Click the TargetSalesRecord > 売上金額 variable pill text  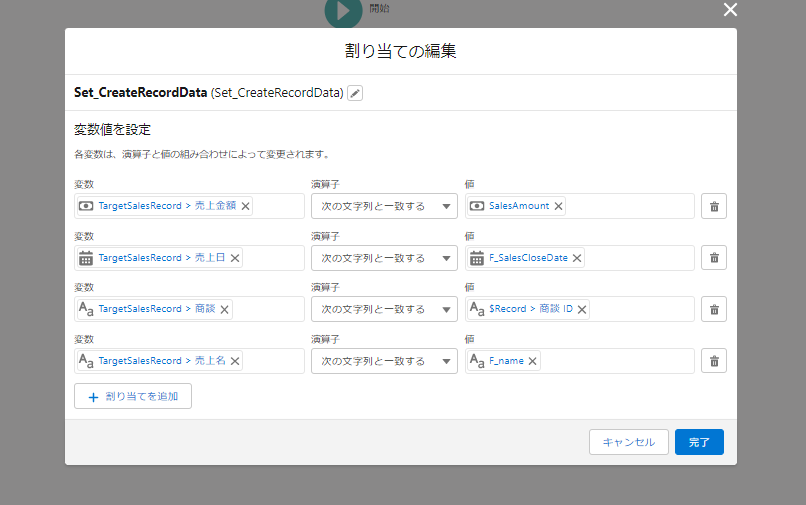[x=167, y=206]
